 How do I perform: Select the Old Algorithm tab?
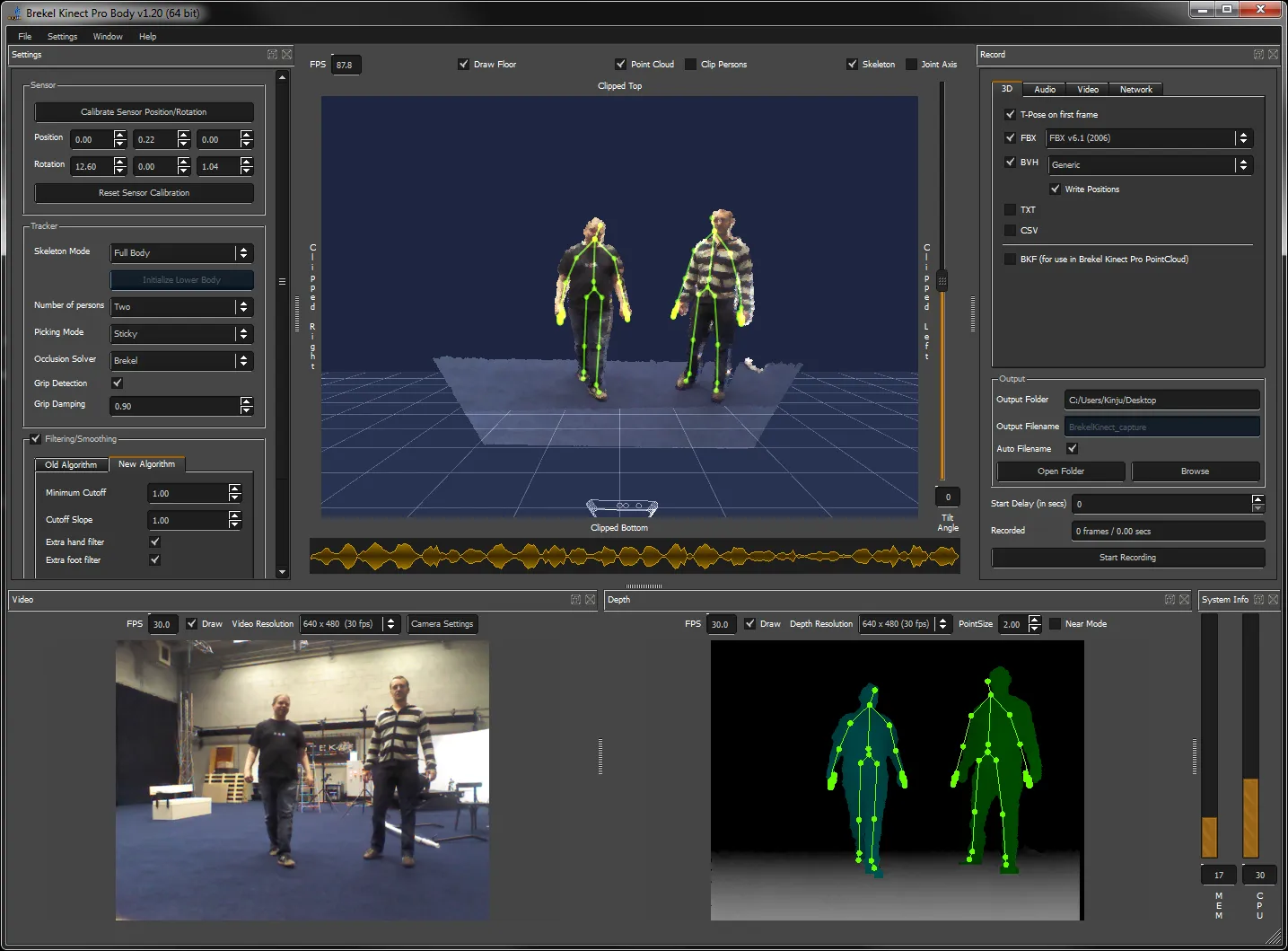pyautogui.click(x=71, y=464)
